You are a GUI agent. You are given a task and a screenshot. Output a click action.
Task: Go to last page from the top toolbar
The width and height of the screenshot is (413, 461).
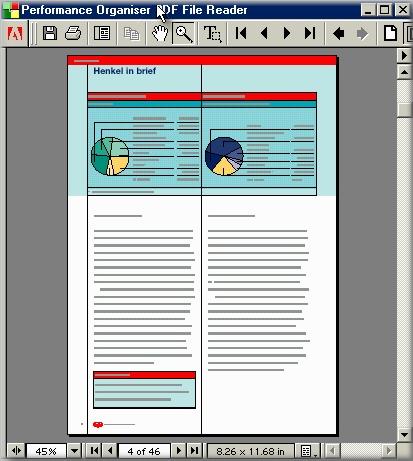(310, 33)
